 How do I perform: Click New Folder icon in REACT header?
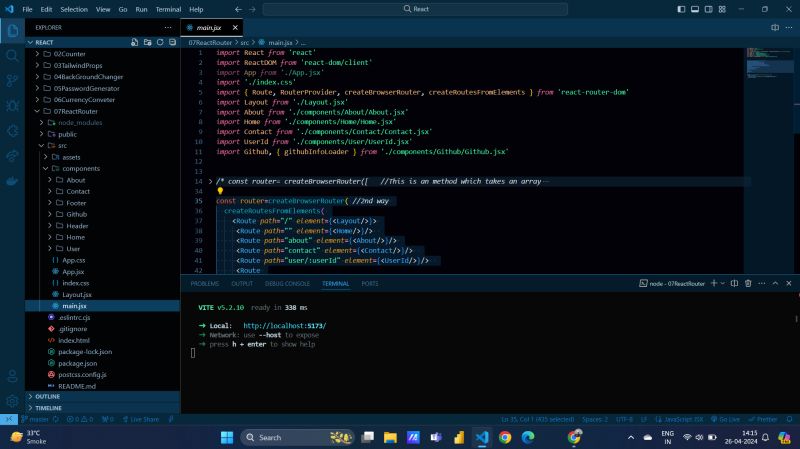tap(147, 42)
